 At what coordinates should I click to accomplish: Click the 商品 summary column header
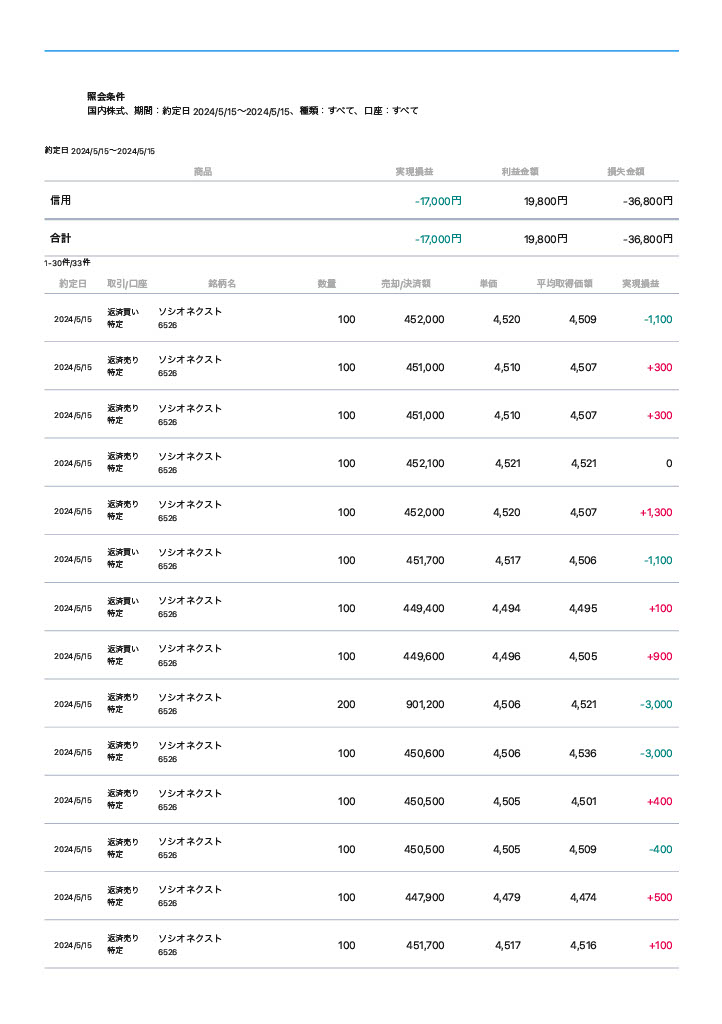203,172
